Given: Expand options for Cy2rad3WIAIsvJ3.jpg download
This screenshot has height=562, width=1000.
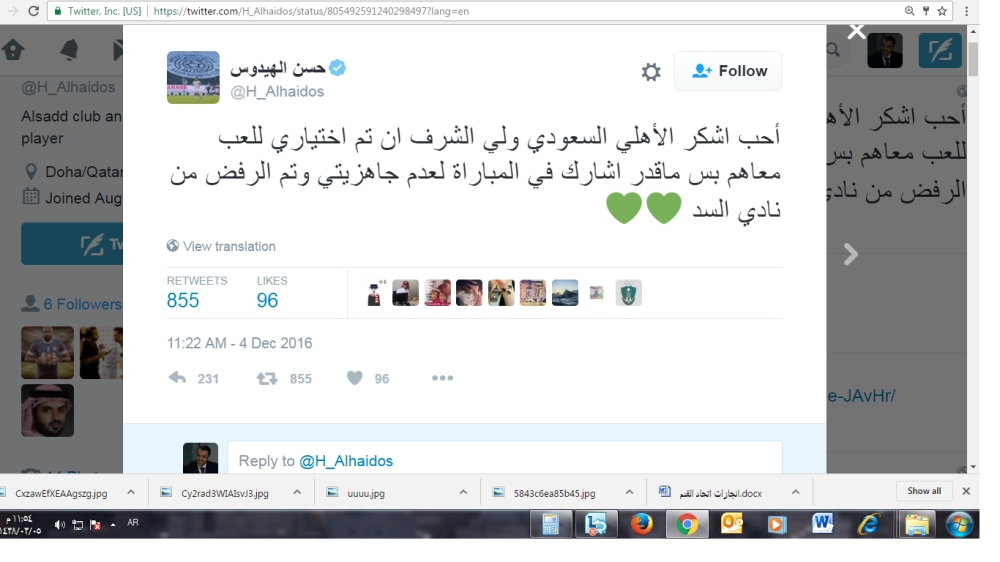Looking at the screenshot, I should coord(297,492).
